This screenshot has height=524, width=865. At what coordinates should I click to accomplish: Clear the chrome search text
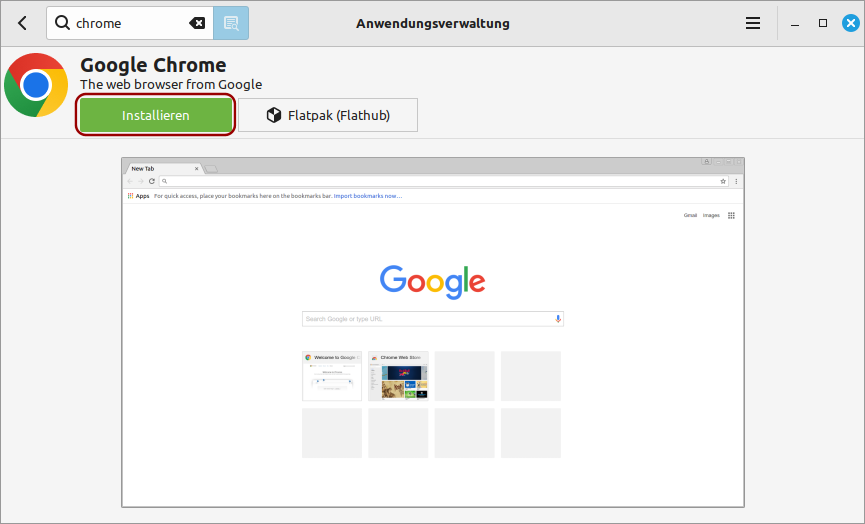click(197, 23)
